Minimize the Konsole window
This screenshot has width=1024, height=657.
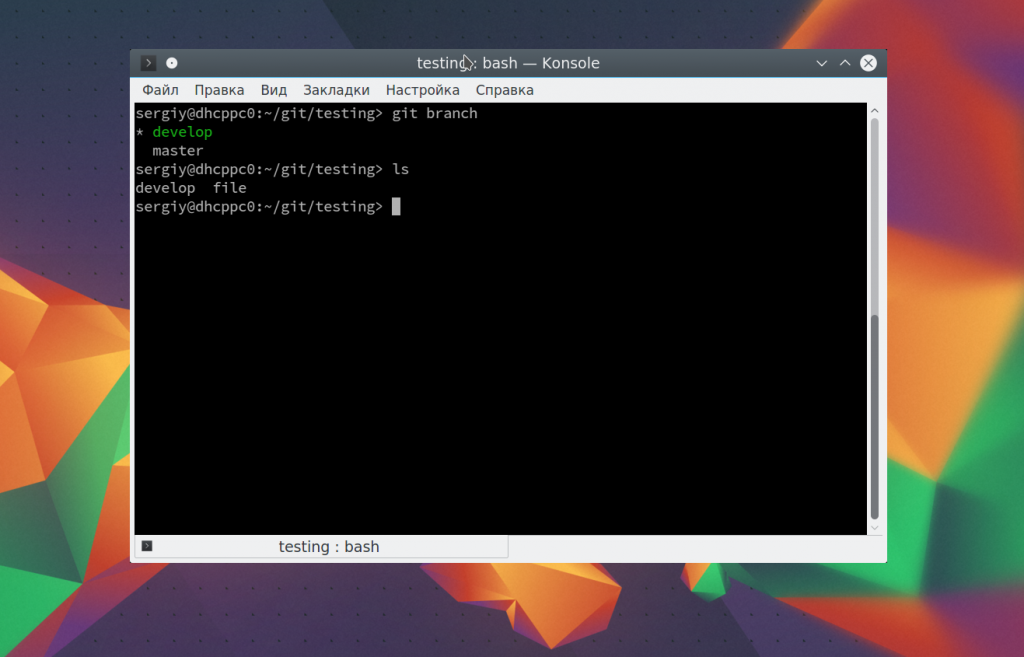tap(822, 63)
